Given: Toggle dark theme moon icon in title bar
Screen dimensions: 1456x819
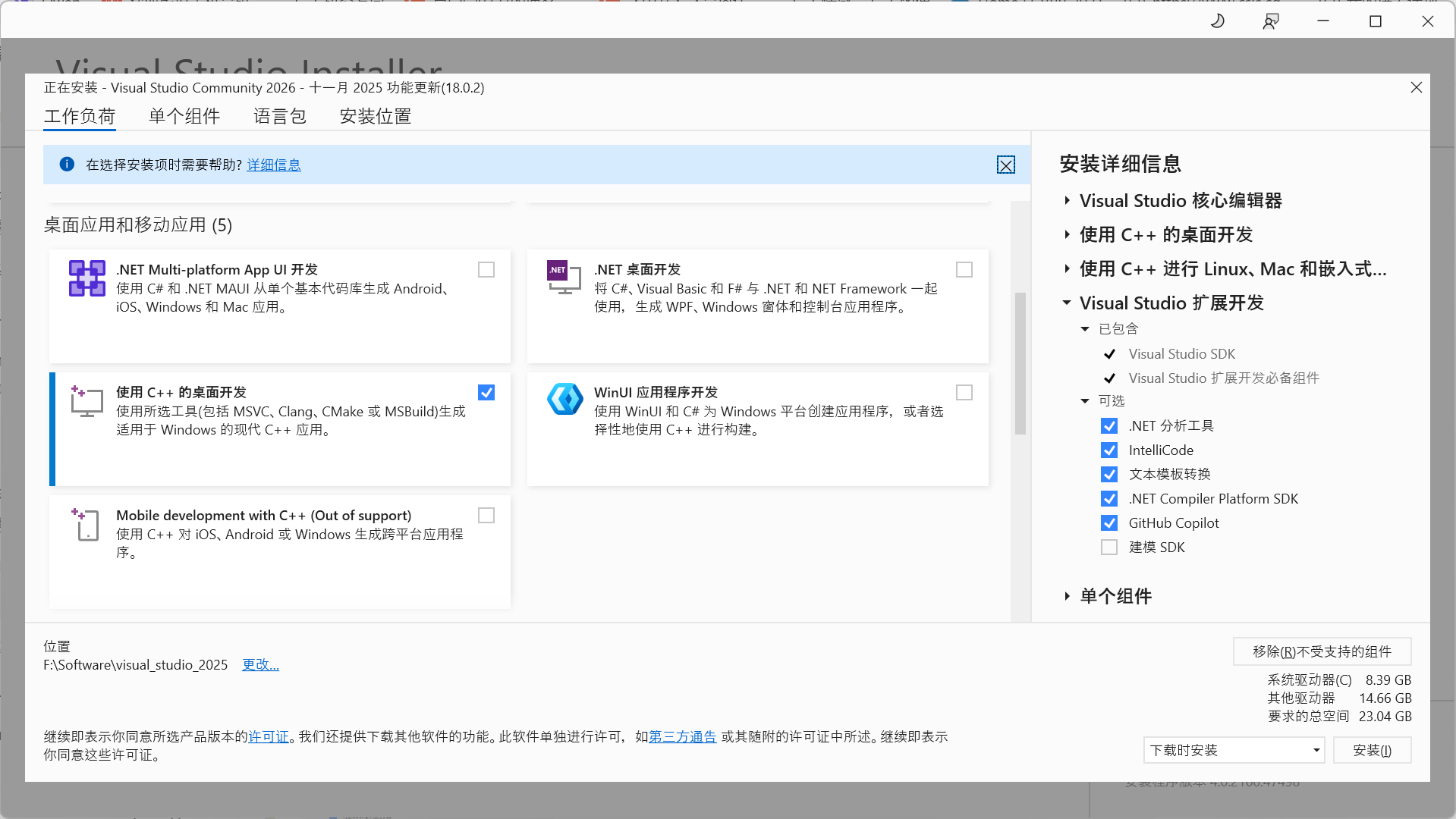Looking at the screenshot, I should click(1218, 21).
